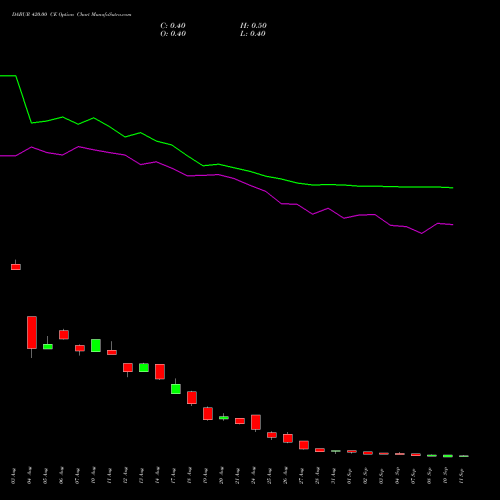The width and height of the screenshot is (500, 500).
Task: Select the red candle for 21 Aug
Action: pyautogui.click(x=240, y=421)
